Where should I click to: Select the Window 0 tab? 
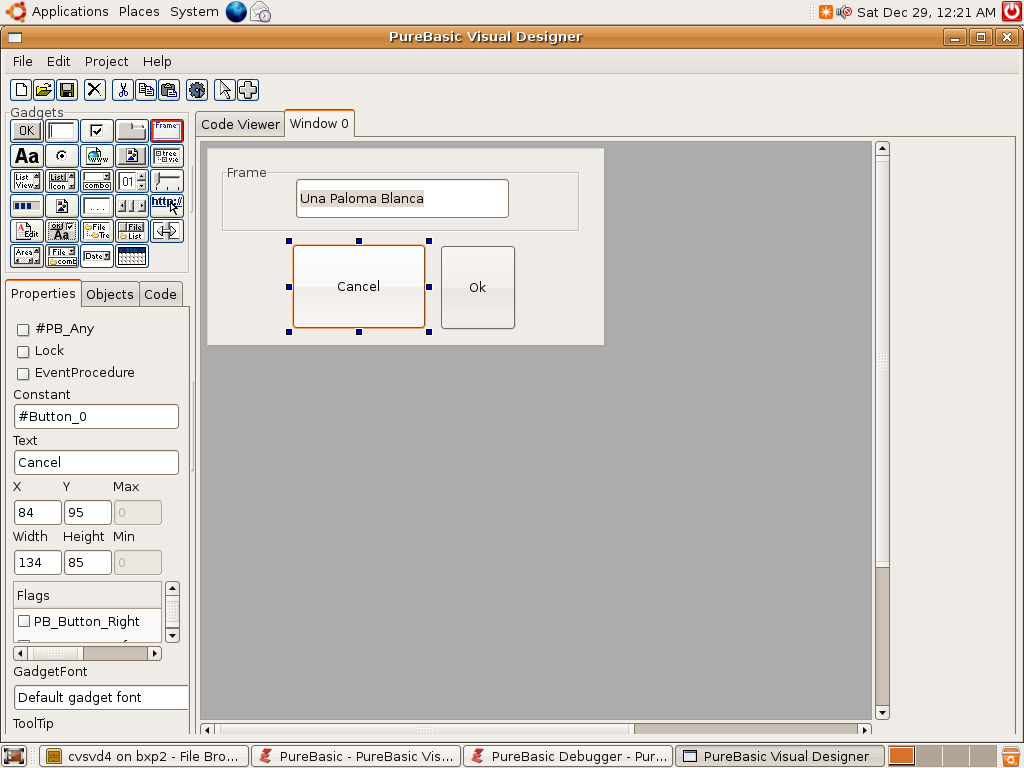click(319, 123)
